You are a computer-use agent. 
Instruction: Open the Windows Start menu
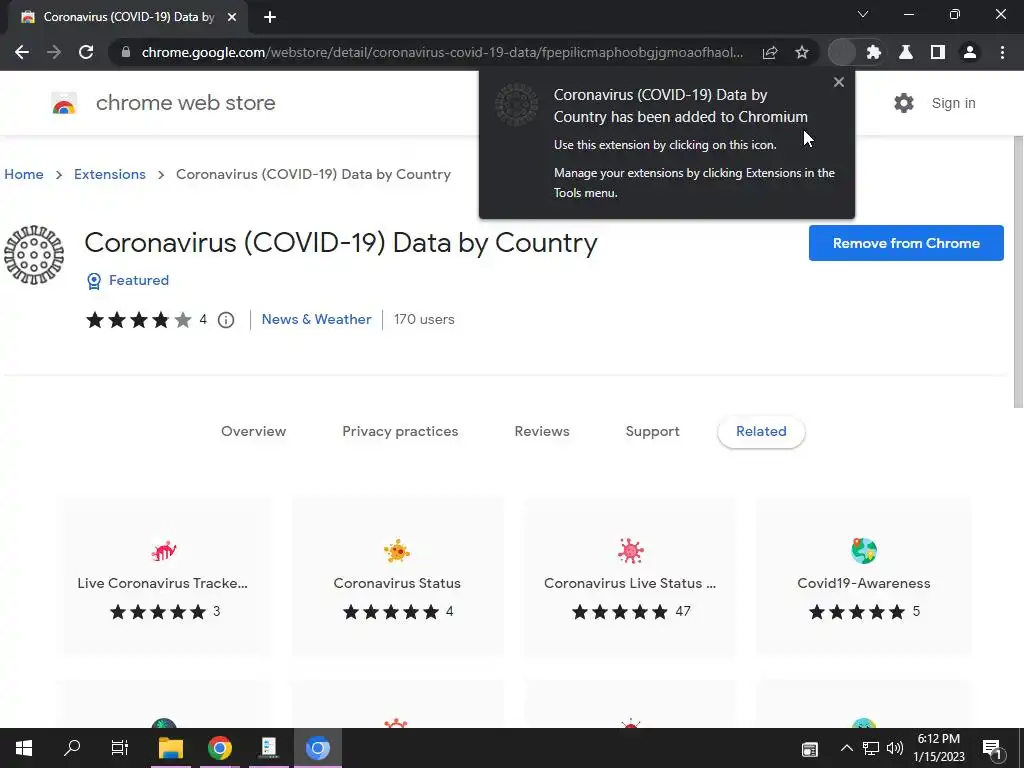[x=24, y=748]
